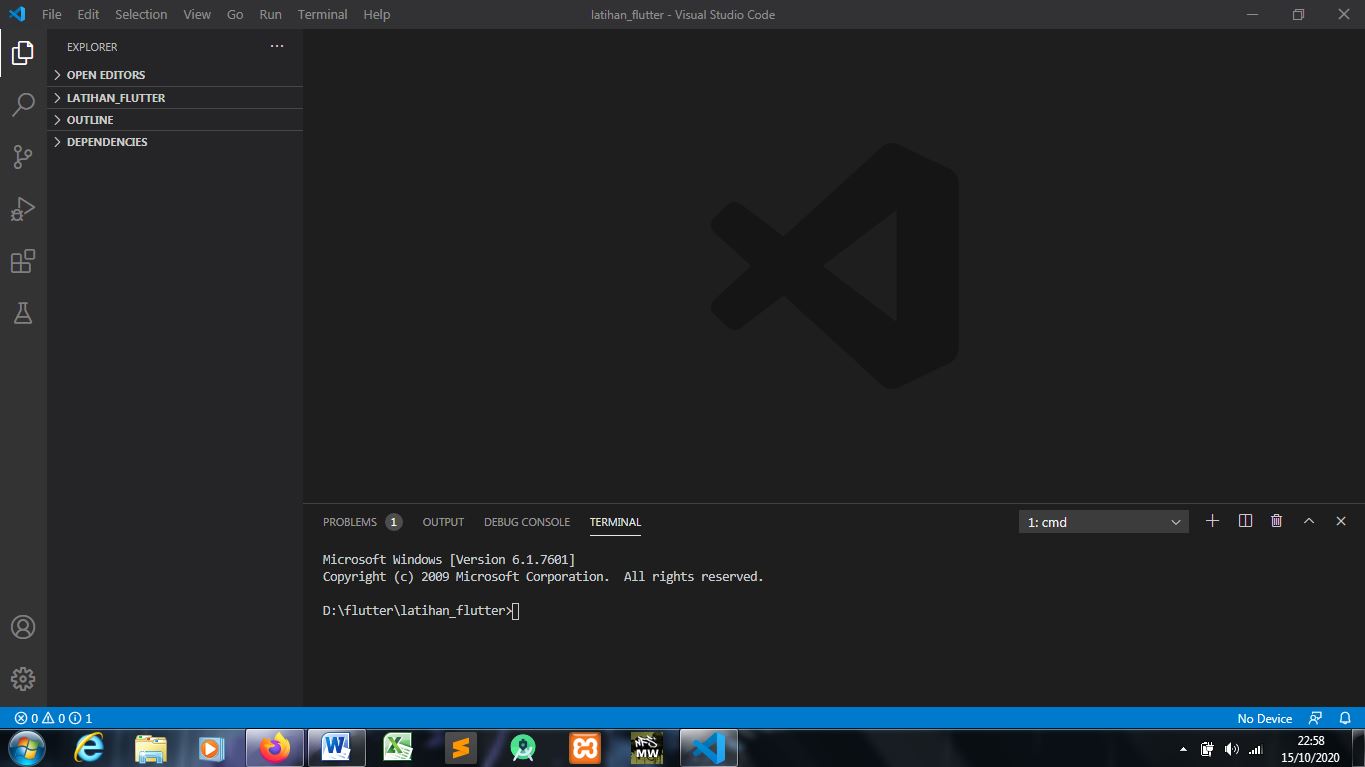Maximize the panel with the chevron toggle

1309,521
